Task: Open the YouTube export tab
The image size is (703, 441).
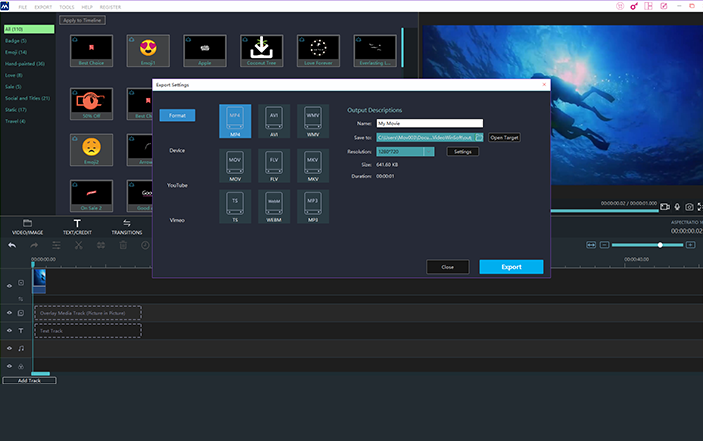Action: pyautogui.click(x=177, y=185)
